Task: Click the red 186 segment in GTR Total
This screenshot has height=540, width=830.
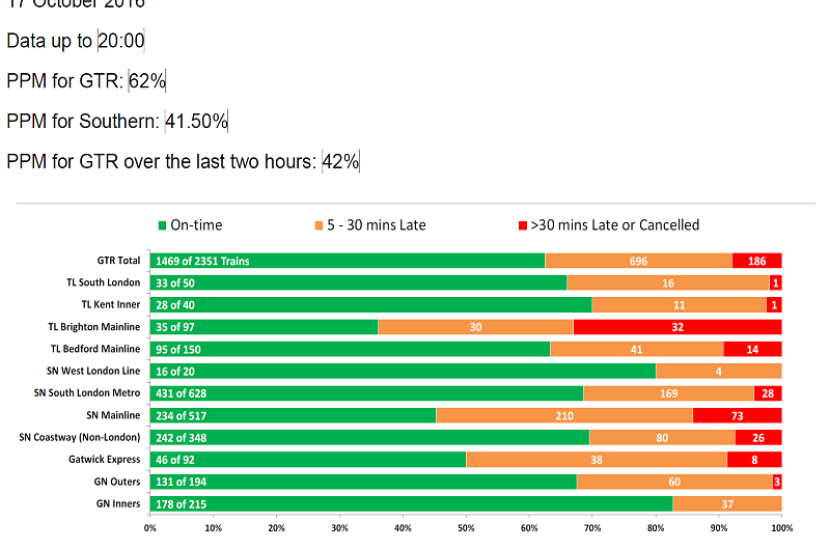Action: (x=757, y=261)
